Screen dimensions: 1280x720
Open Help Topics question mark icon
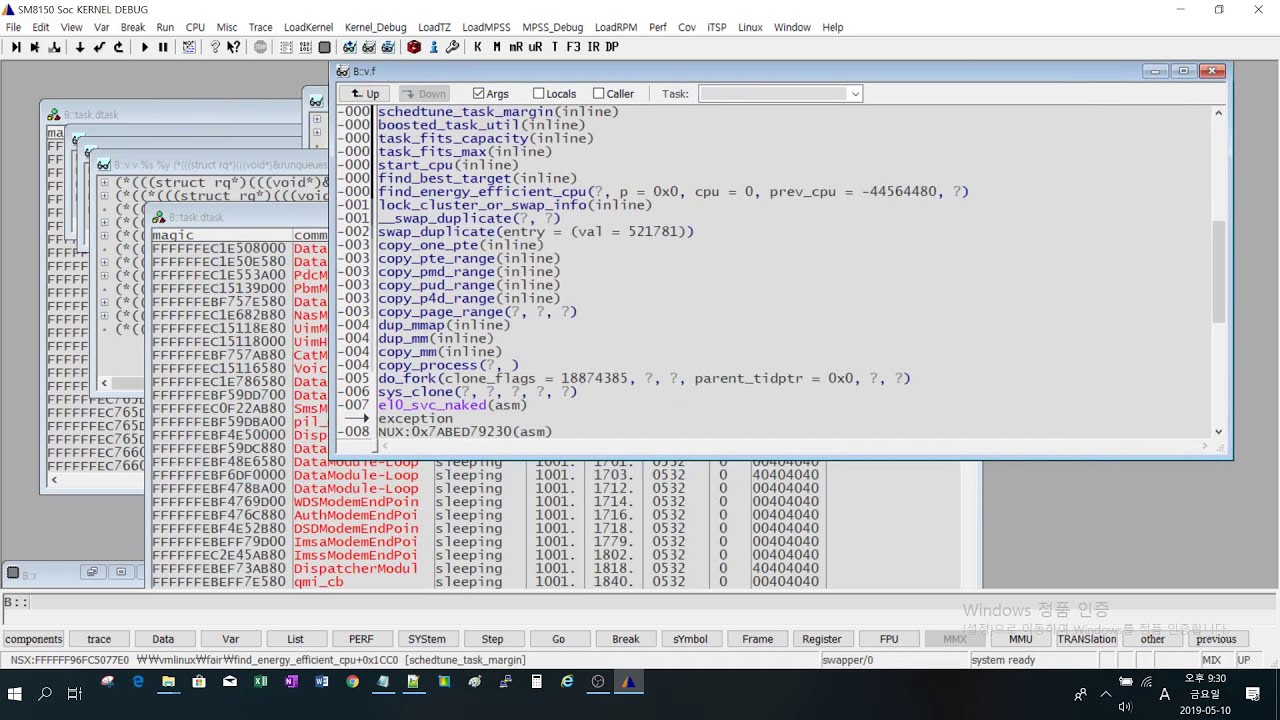(215, 47)
